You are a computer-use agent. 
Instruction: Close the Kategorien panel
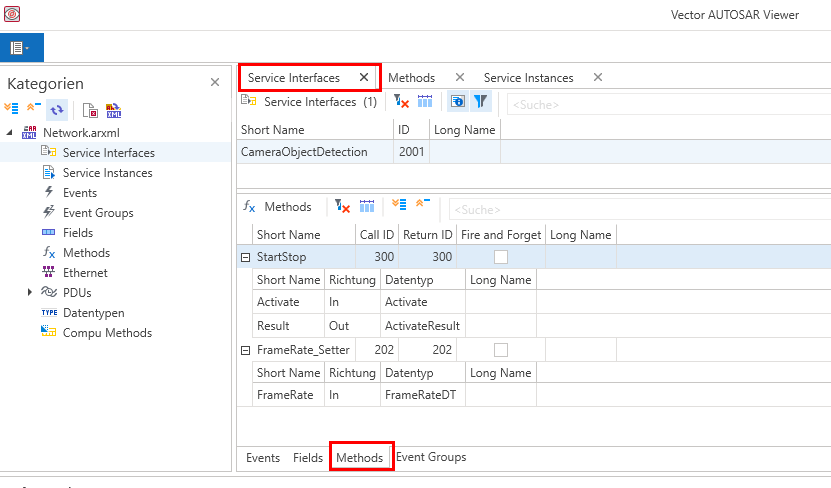tap(214, 82)
